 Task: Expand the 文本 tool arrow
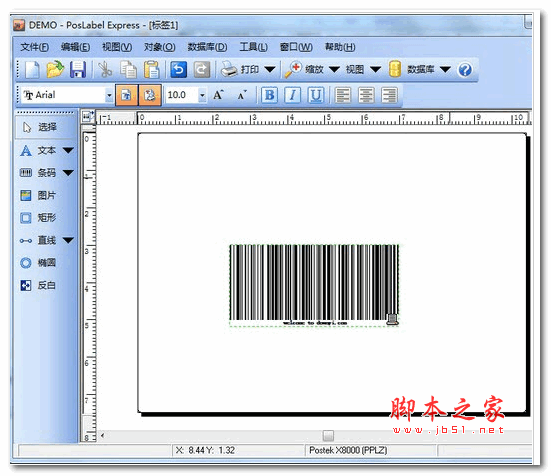[x=68, y=151]
